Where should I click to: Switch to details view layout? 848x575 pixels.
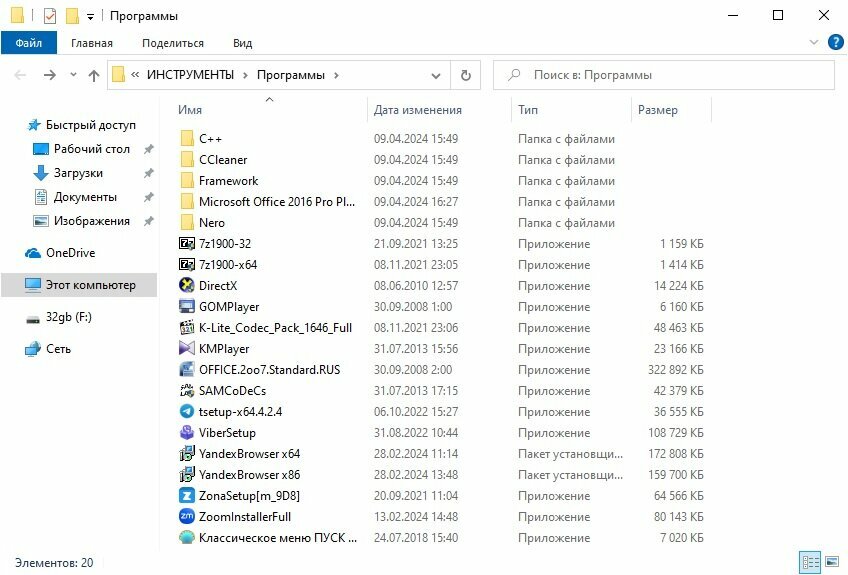click(x=810, y=563)
